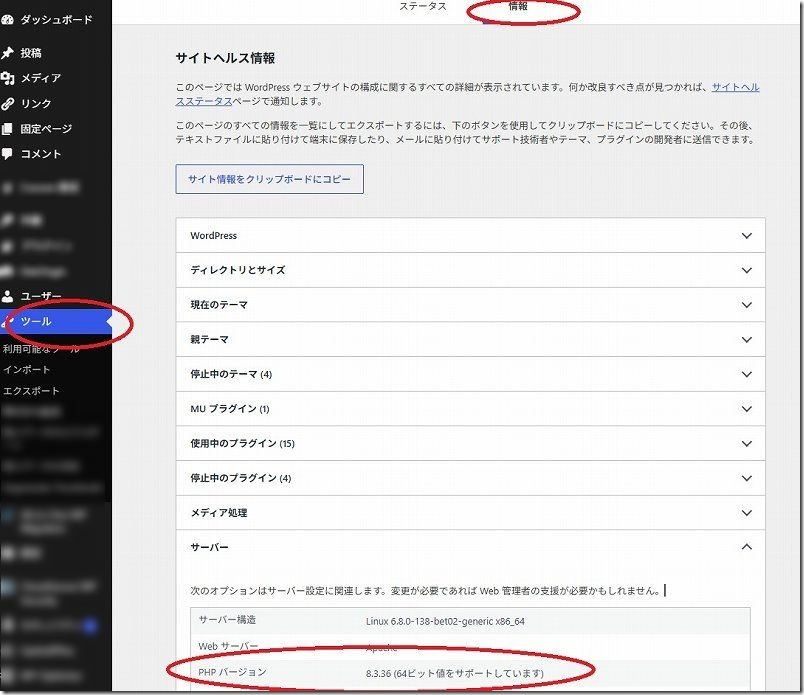
Task: Click 停止中のテーマ (4) title
Action: [231, 374]
